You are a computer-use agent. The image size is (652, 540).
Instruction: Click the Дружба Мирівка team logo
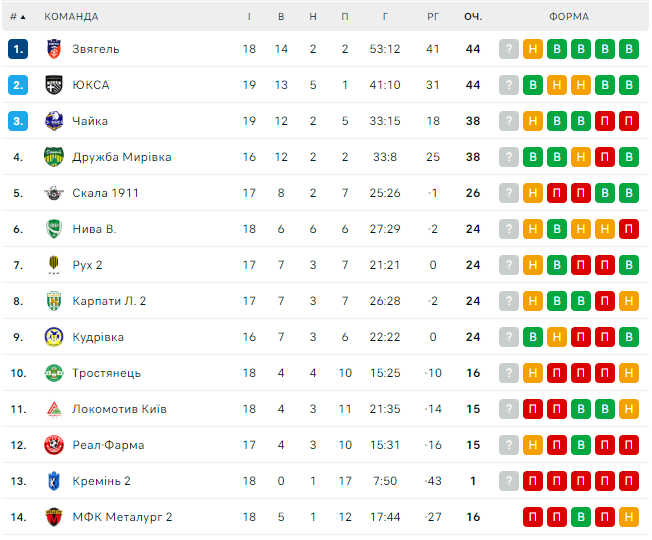tap(54, 157)
